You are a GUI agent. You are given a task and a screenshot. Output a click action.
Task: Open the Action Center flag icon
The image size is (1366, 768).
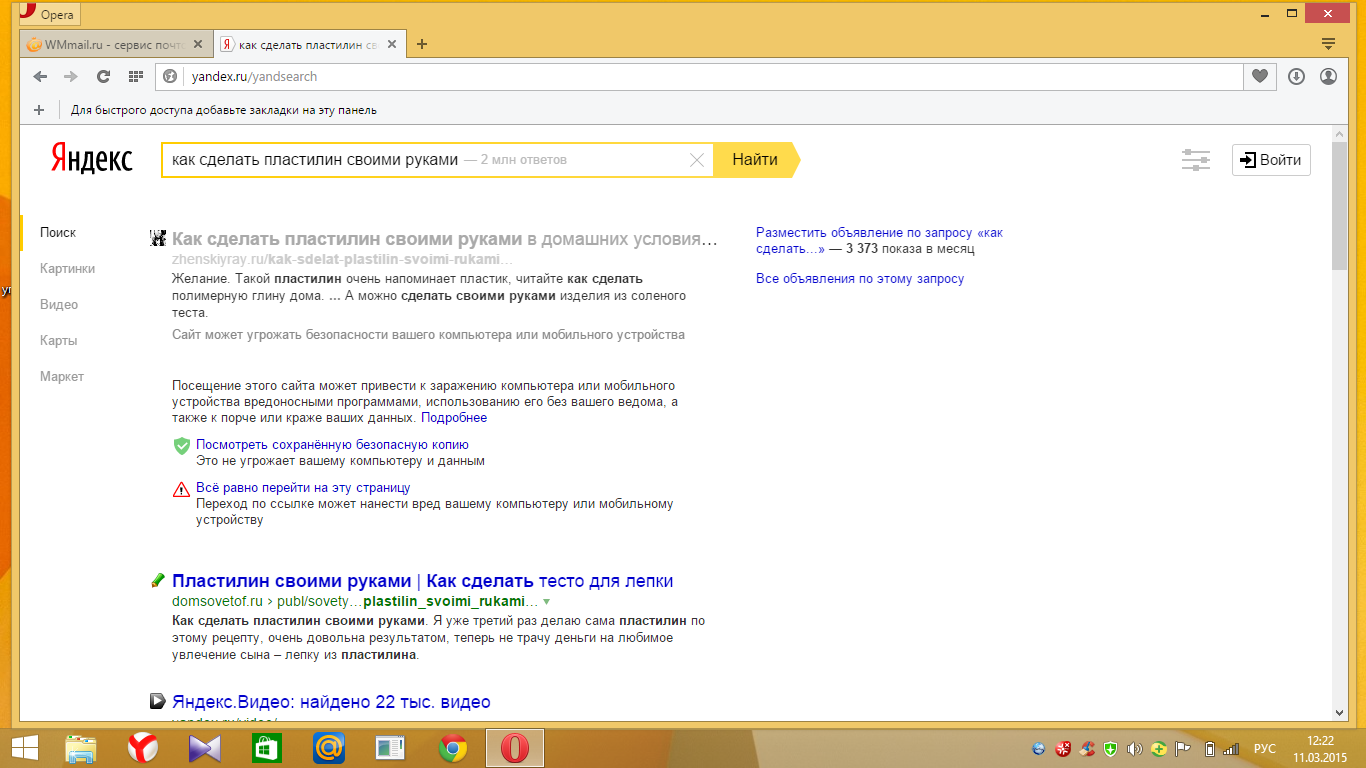pos(1182,748)
